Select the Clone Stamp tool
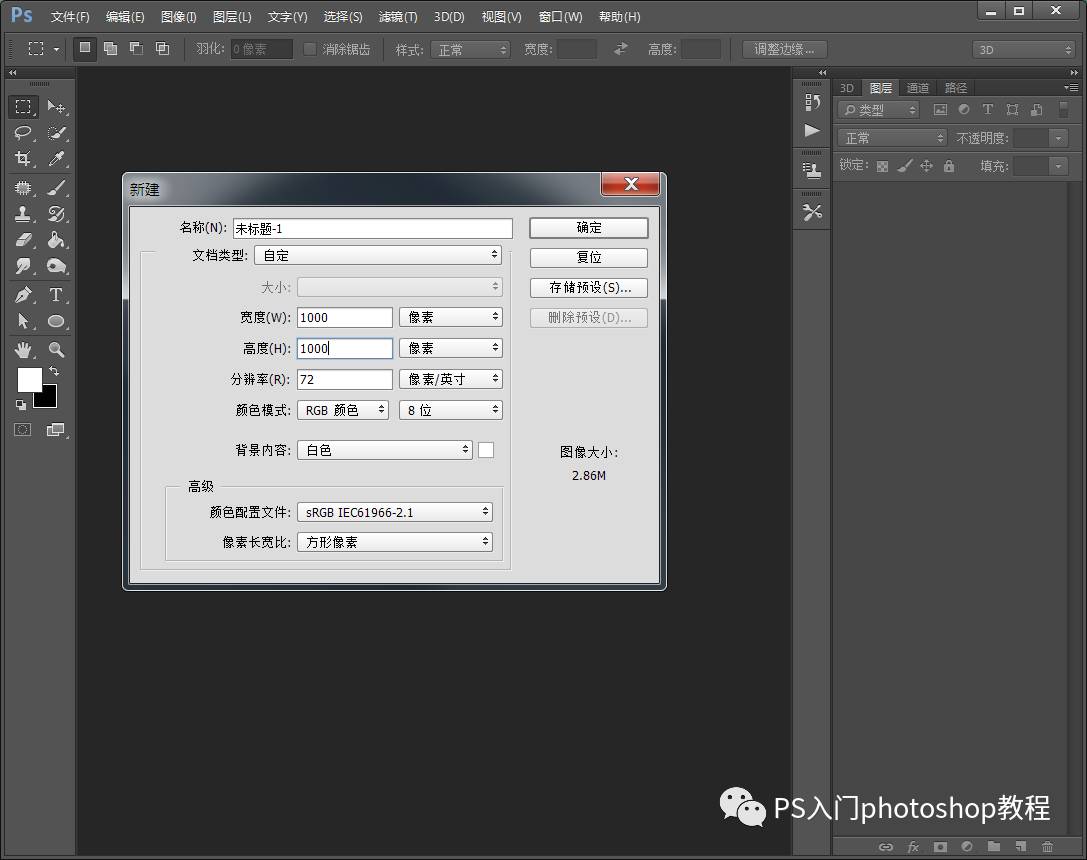 [23, 214]
